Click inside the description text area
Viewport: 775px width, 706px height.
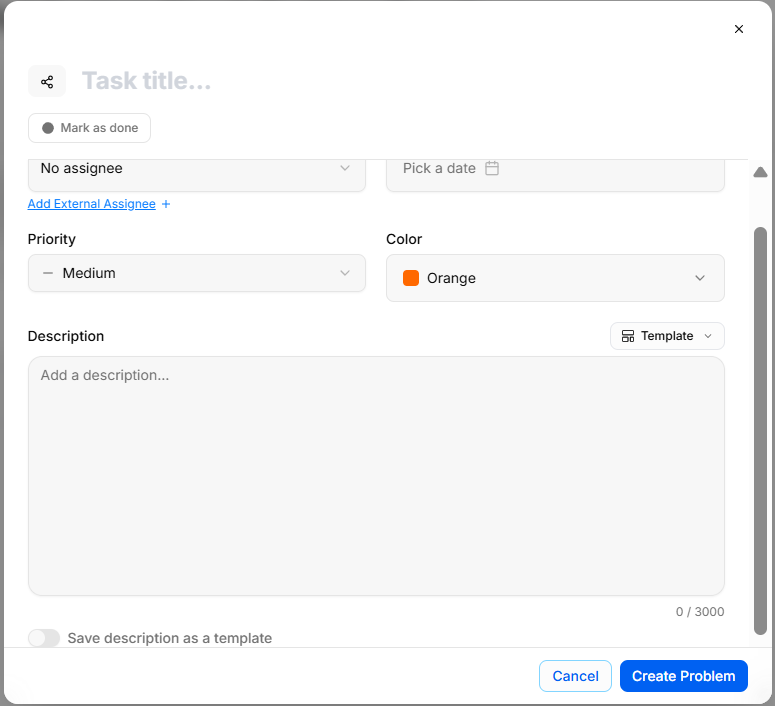click(x=376, y=476)
